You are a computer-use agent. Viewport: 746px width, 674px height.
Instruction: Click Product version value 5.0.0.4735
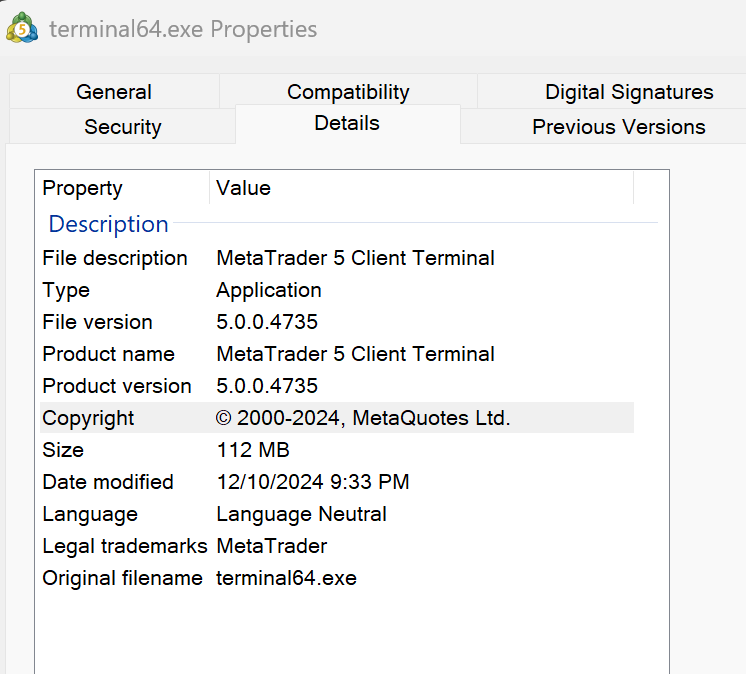[267, 386]
